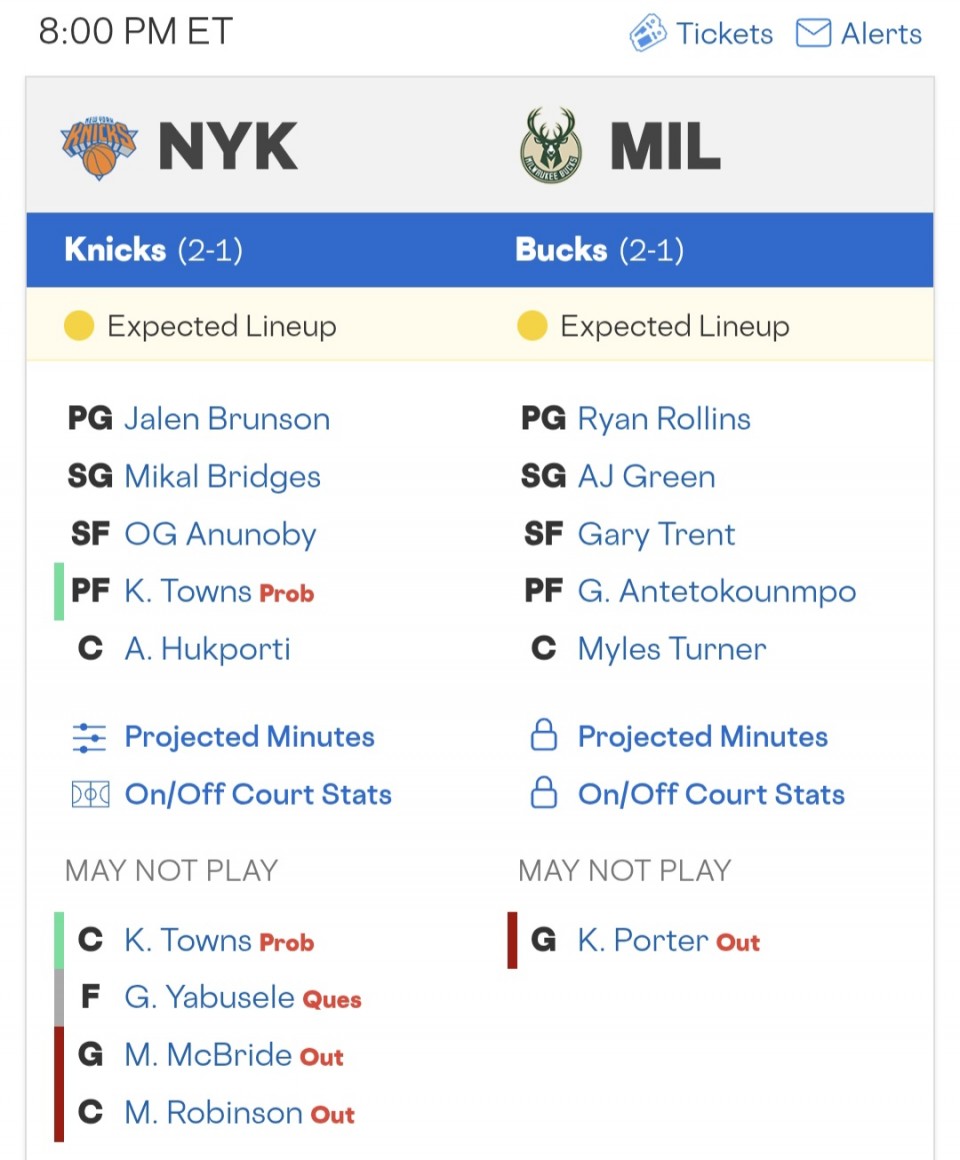Click the Alerts envelope icon

813,34
